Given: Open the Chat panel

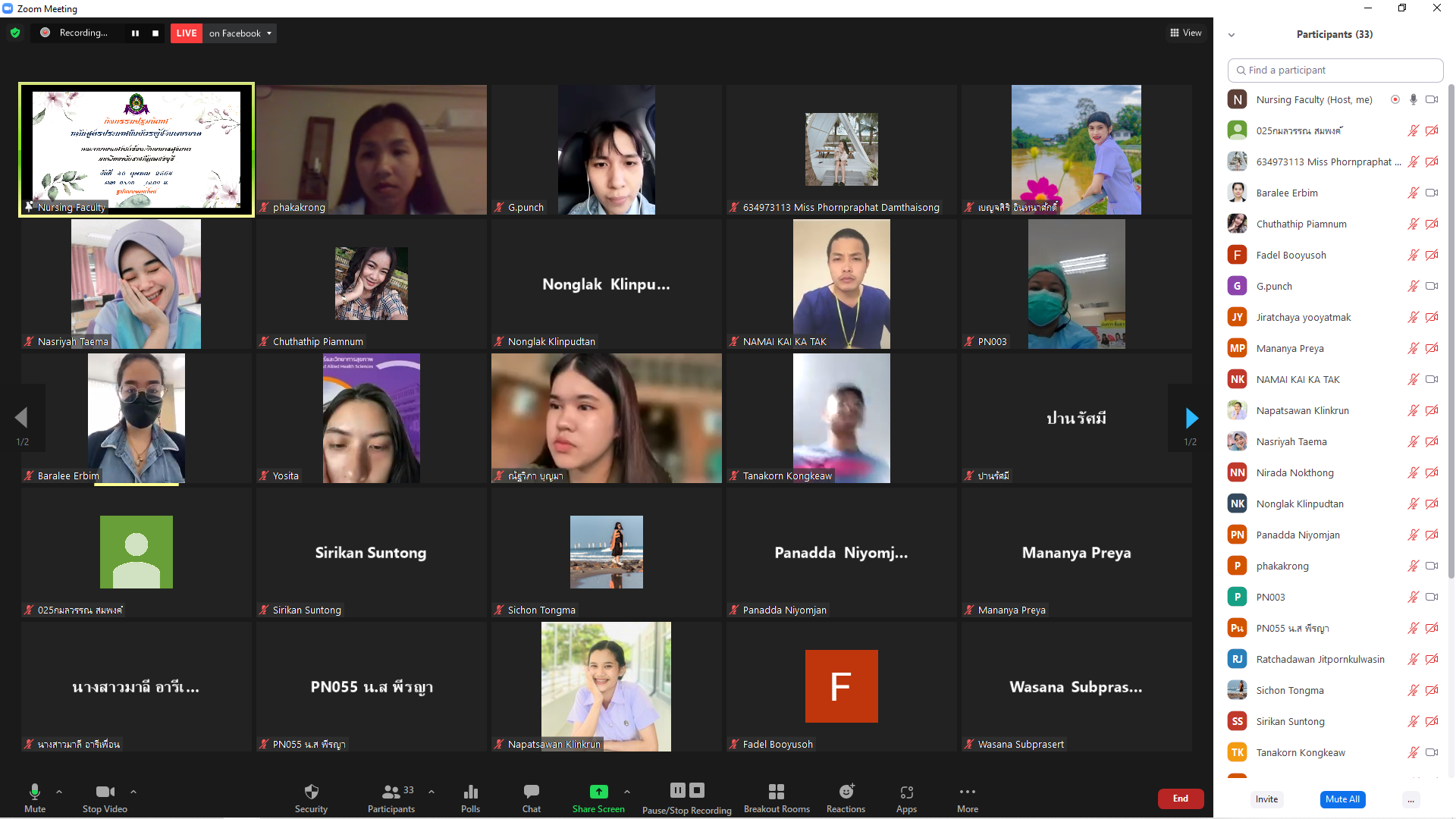Looking at the screenshot, I should coord(531,797).
